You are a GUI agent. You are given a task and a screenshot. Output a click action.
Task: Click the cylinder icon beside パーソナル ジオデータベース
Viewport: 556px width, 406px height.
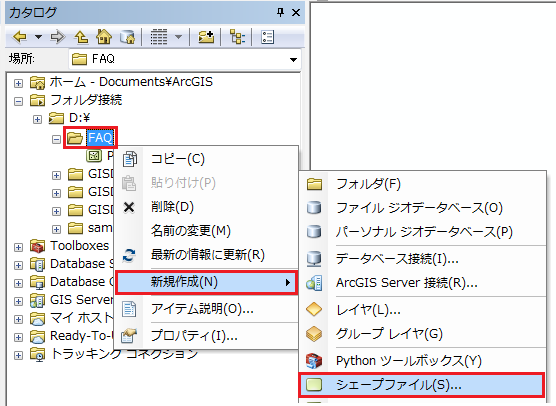pos(314,232)
